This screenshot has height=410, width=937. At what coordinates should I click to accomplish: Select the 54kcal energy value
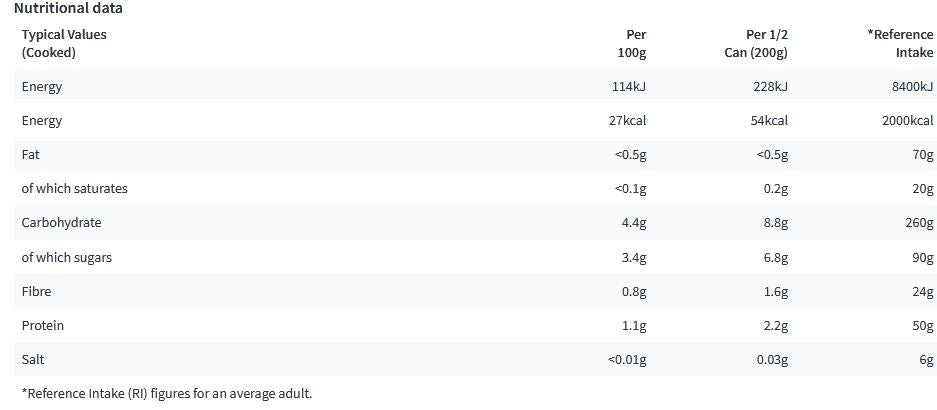pos(768,121)
